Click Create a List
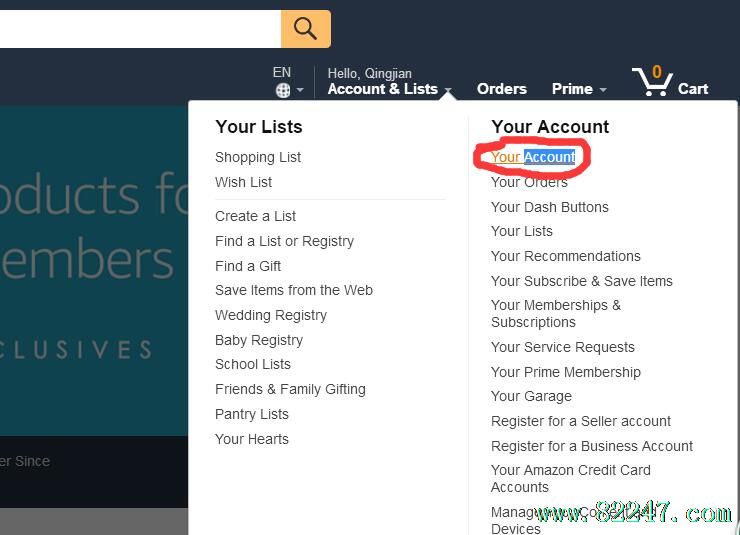The image size is (740, 535). [255, 216]
